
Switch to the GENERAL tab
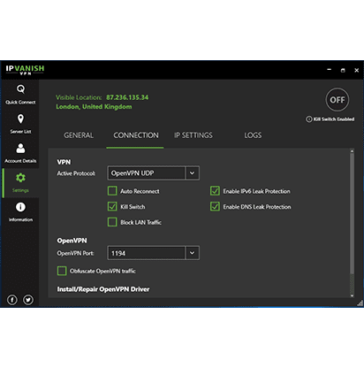[78, 135]
